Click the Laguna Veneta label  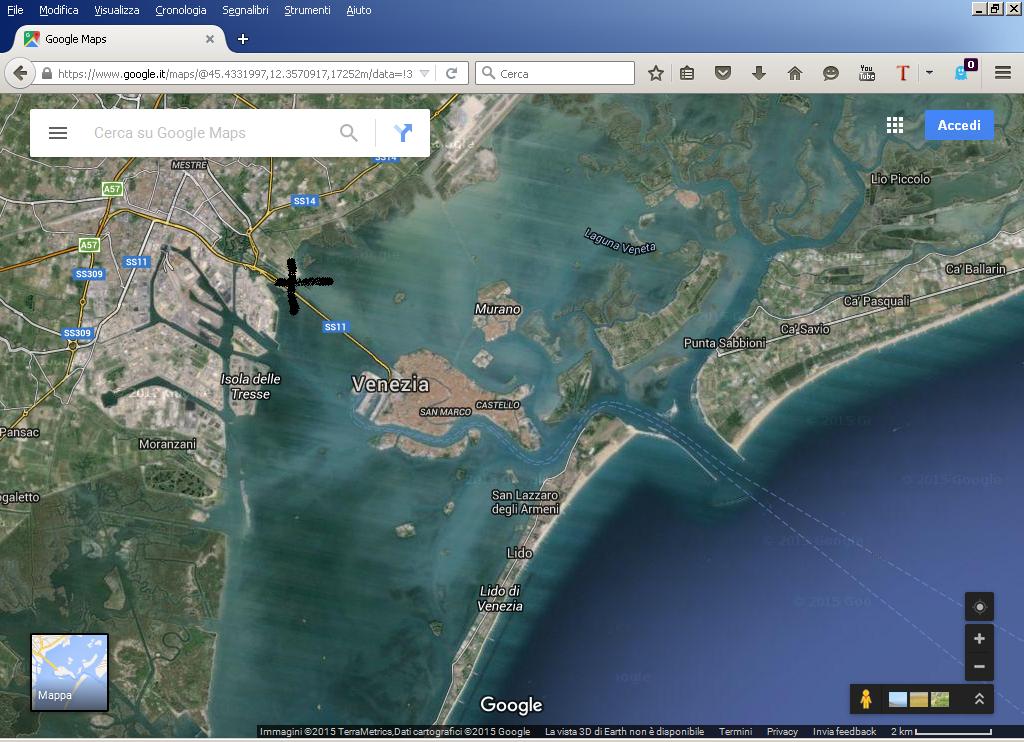(x=620, y=241)
